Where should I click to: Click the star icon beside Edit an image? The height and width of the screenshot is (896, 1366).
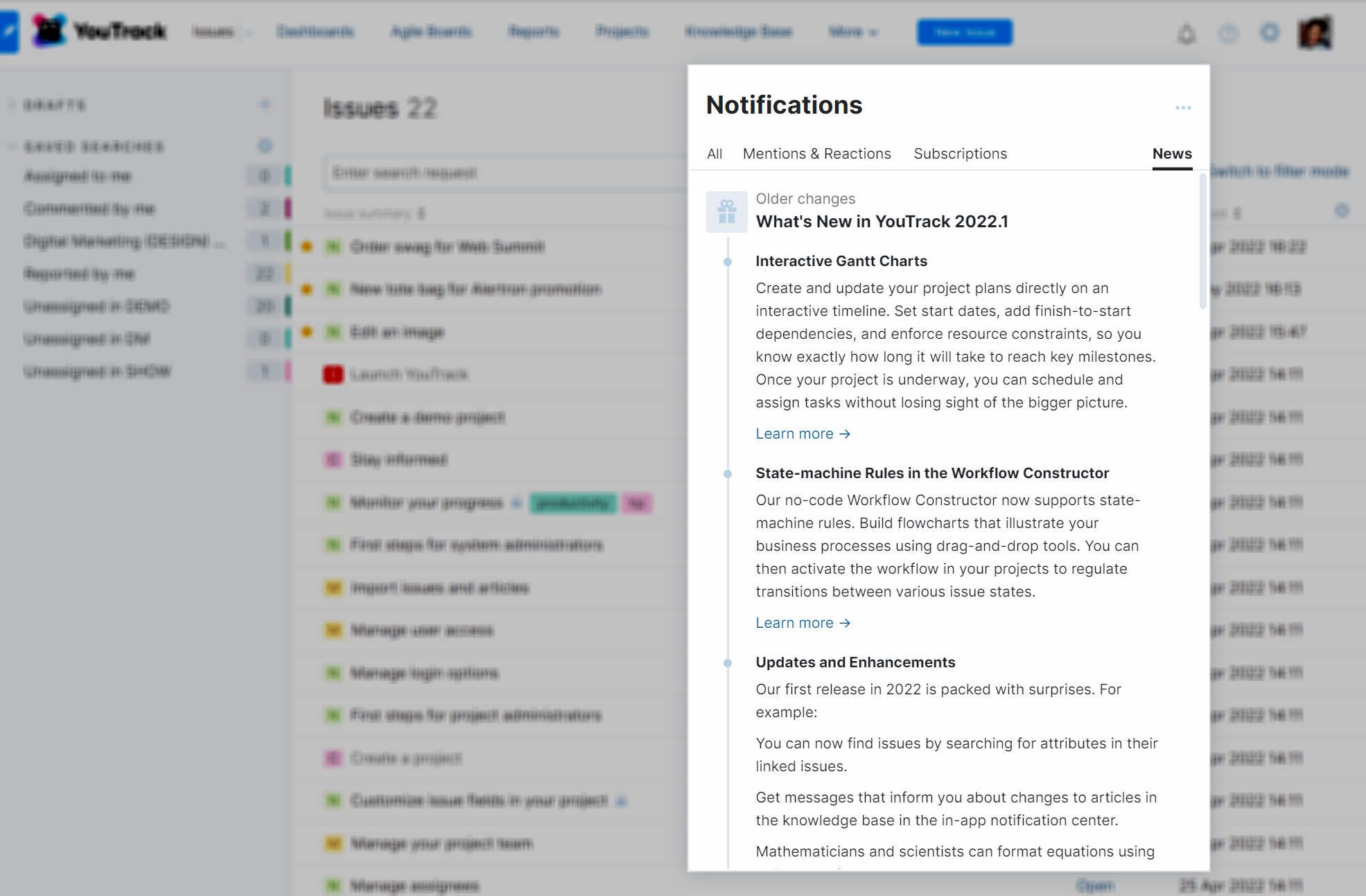pos(306,332)
